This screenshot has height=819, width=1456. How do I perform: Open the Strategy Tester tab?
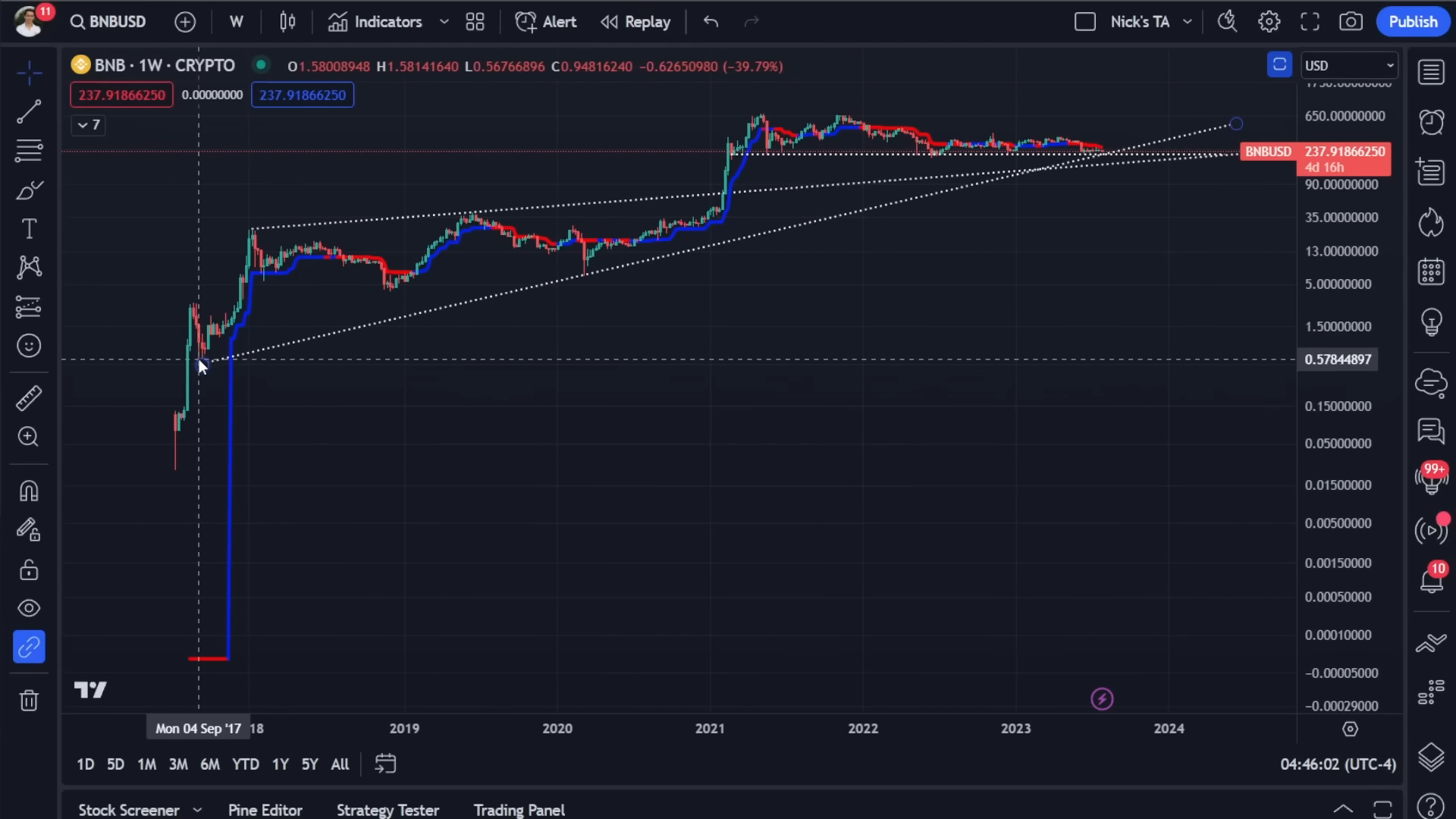click(388, 810)
